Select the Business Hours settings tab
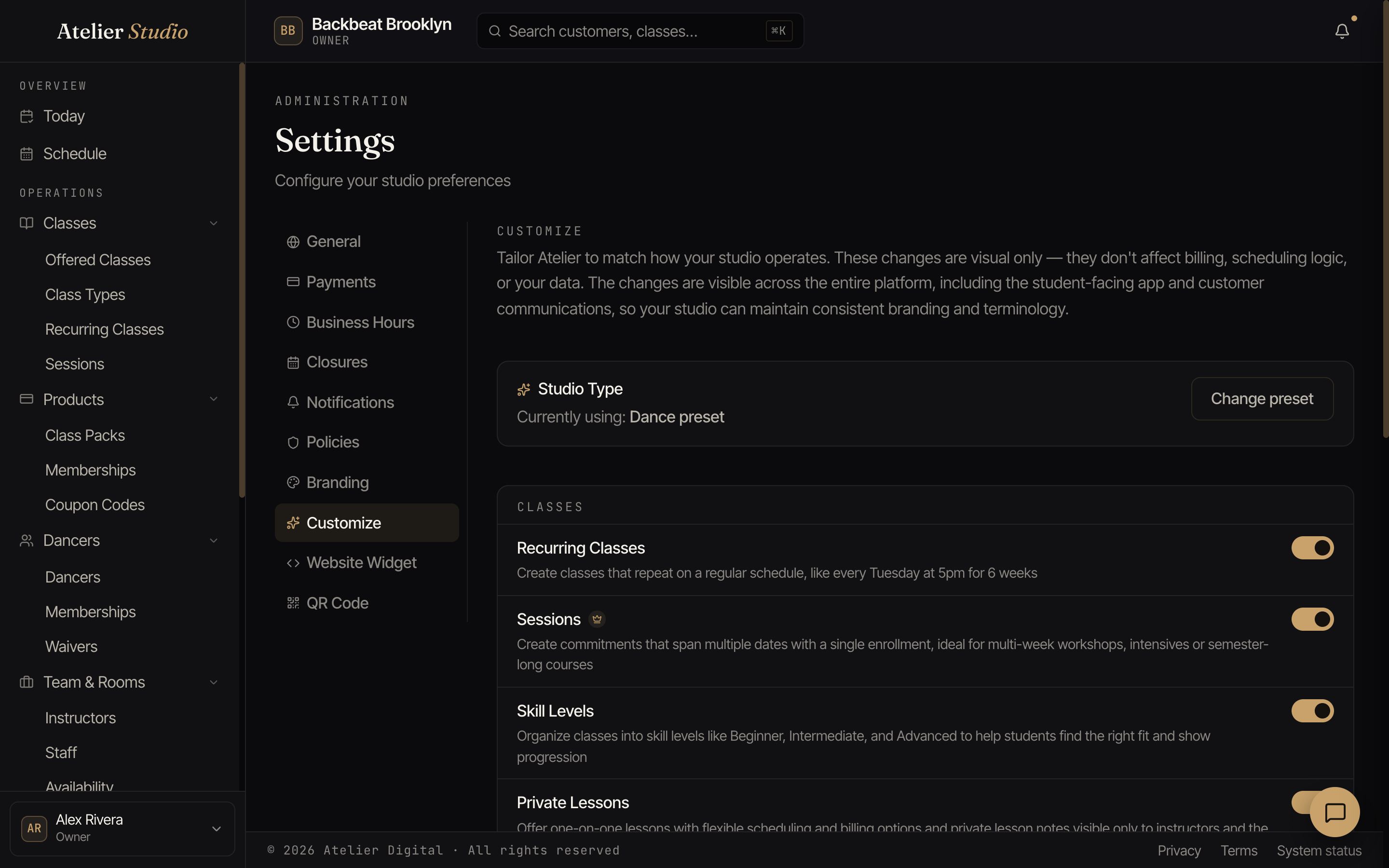 (x=367, y=322)
